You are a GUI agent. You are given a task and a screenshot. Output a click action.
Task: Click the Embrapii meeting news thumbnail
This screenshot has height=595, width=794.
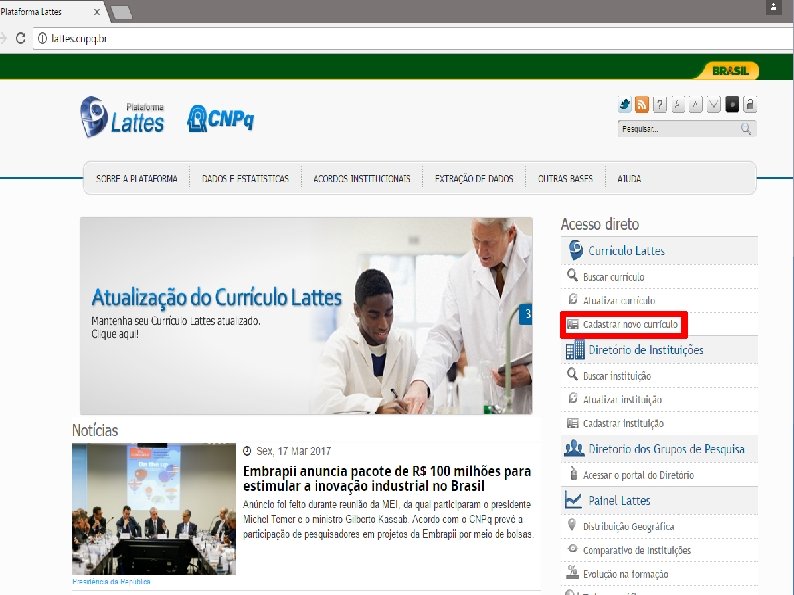coord(154,508)
